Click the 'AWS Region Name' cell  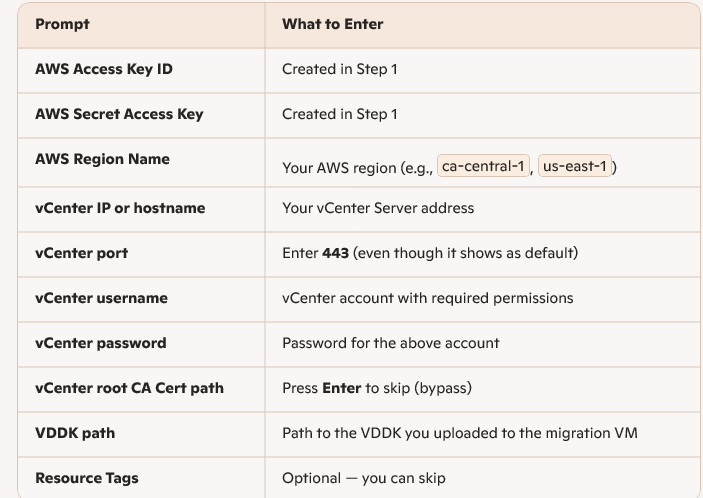[102, 159]
